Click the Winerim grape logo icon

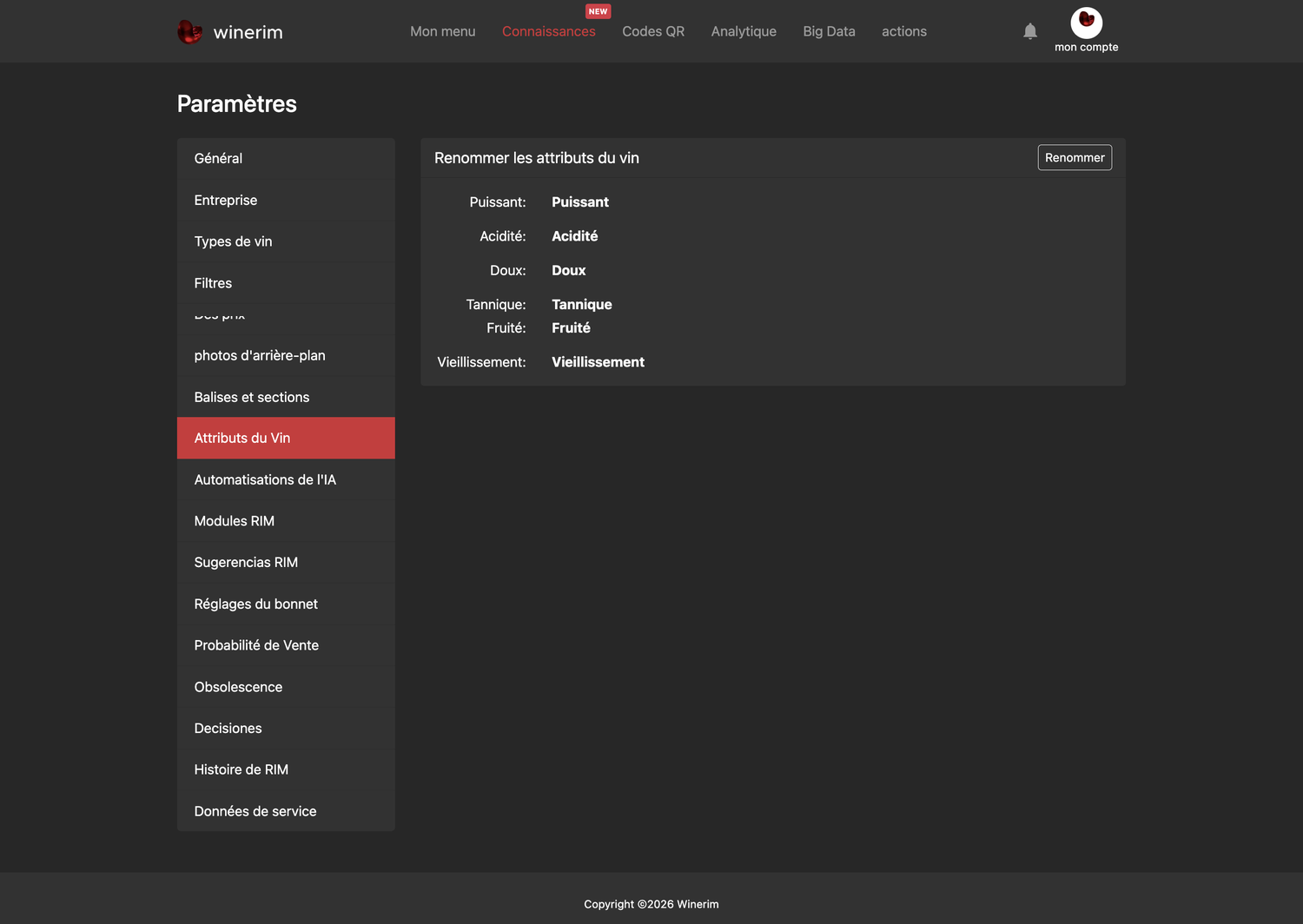189,32
